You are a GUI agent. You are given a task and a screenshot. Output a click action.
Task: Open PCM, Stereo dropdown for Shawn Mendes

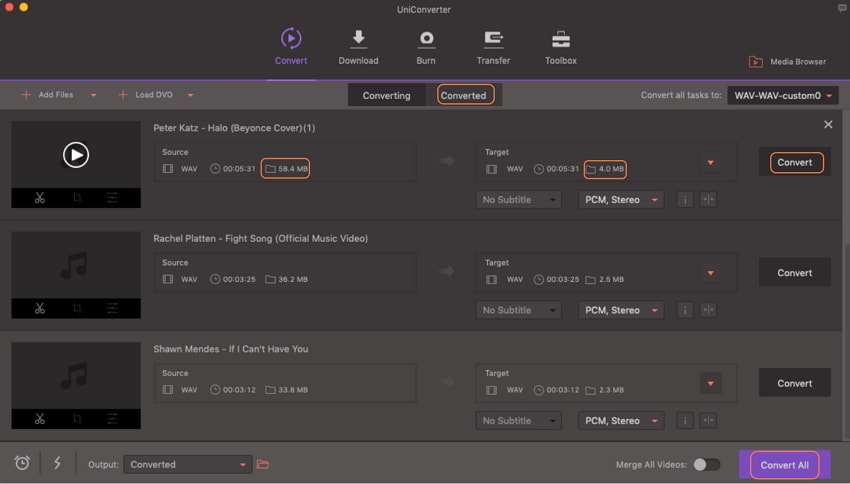(621, 421)
